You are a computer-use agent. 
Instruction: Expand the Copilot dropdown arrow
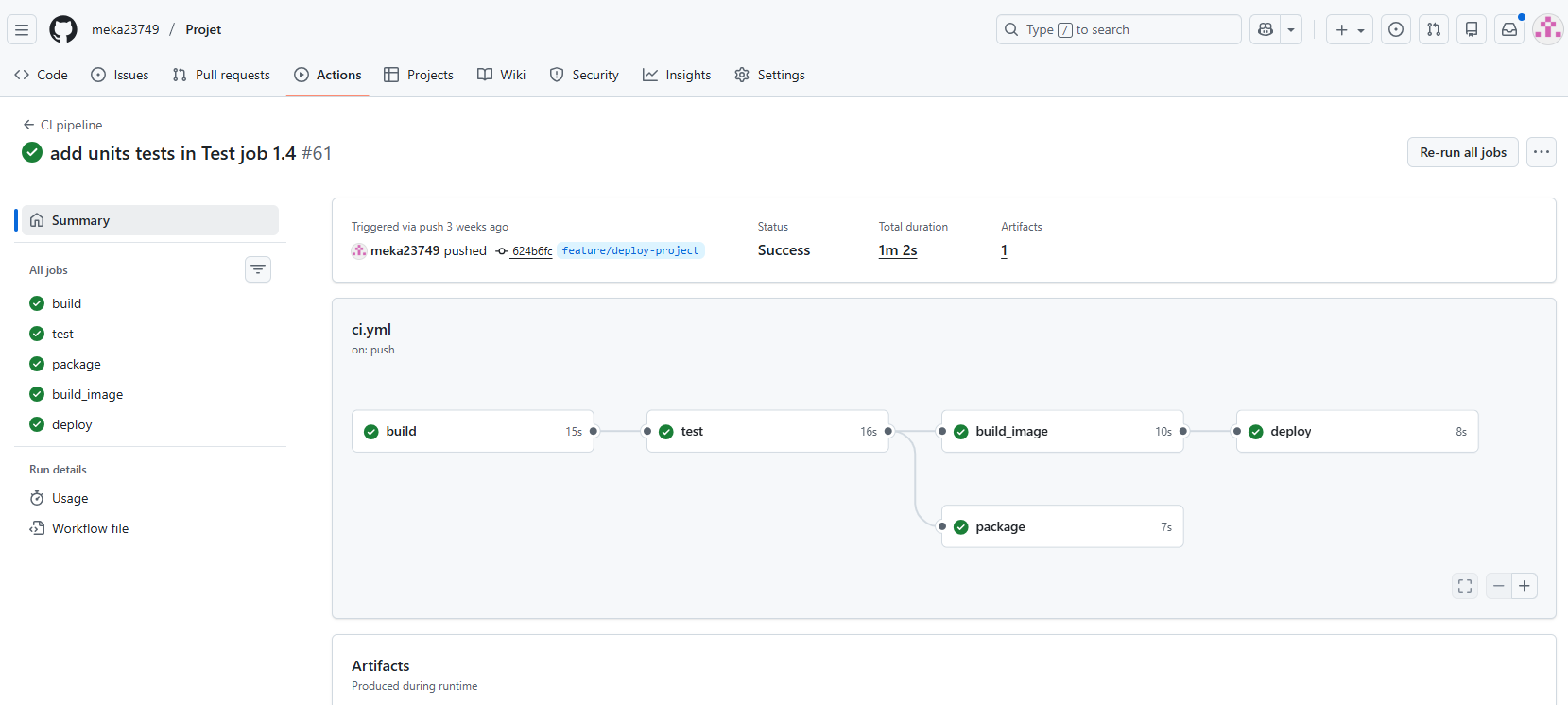coord(1291,29)
